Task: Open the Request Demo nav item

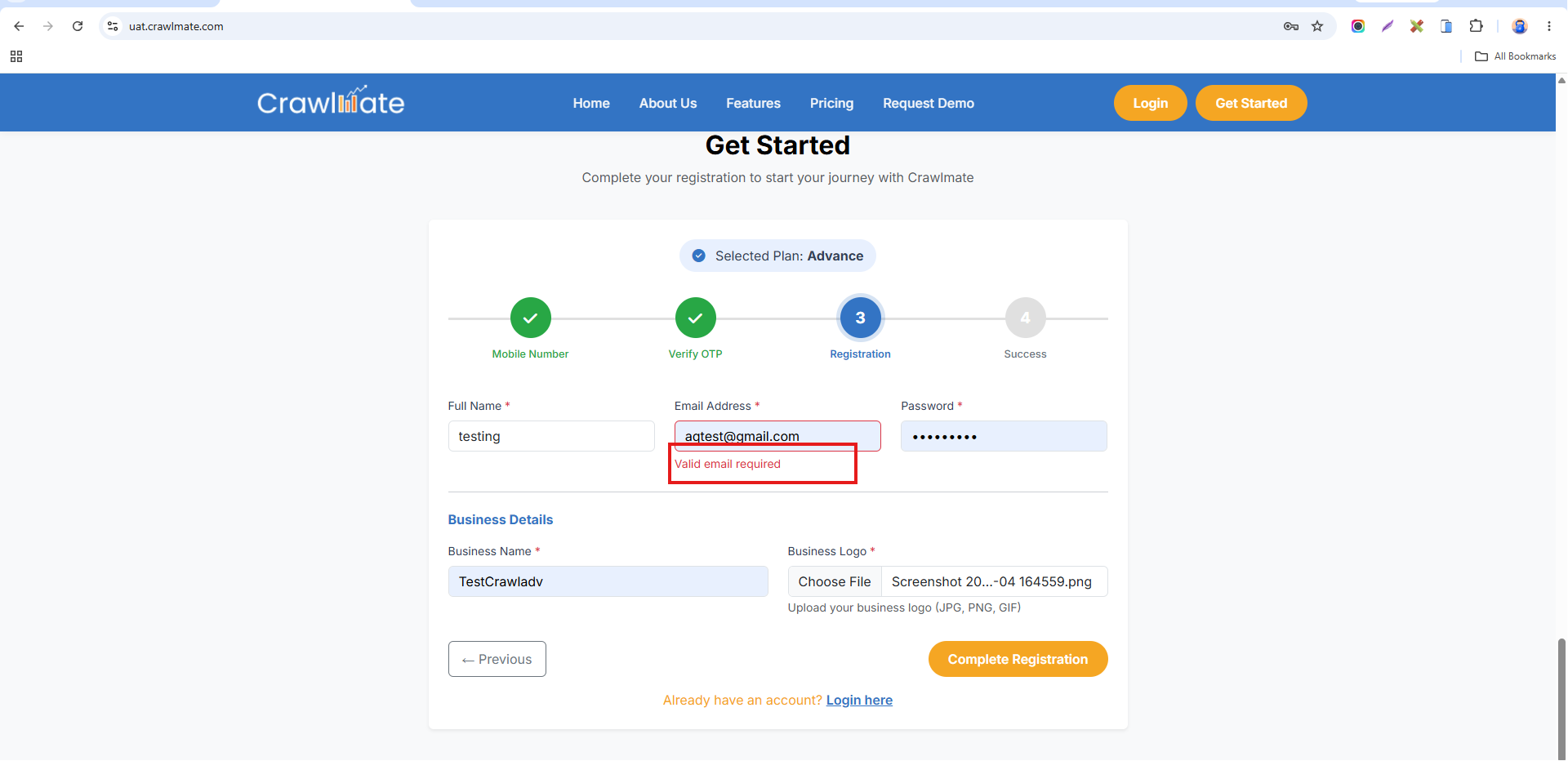Action: pos(929,103)
